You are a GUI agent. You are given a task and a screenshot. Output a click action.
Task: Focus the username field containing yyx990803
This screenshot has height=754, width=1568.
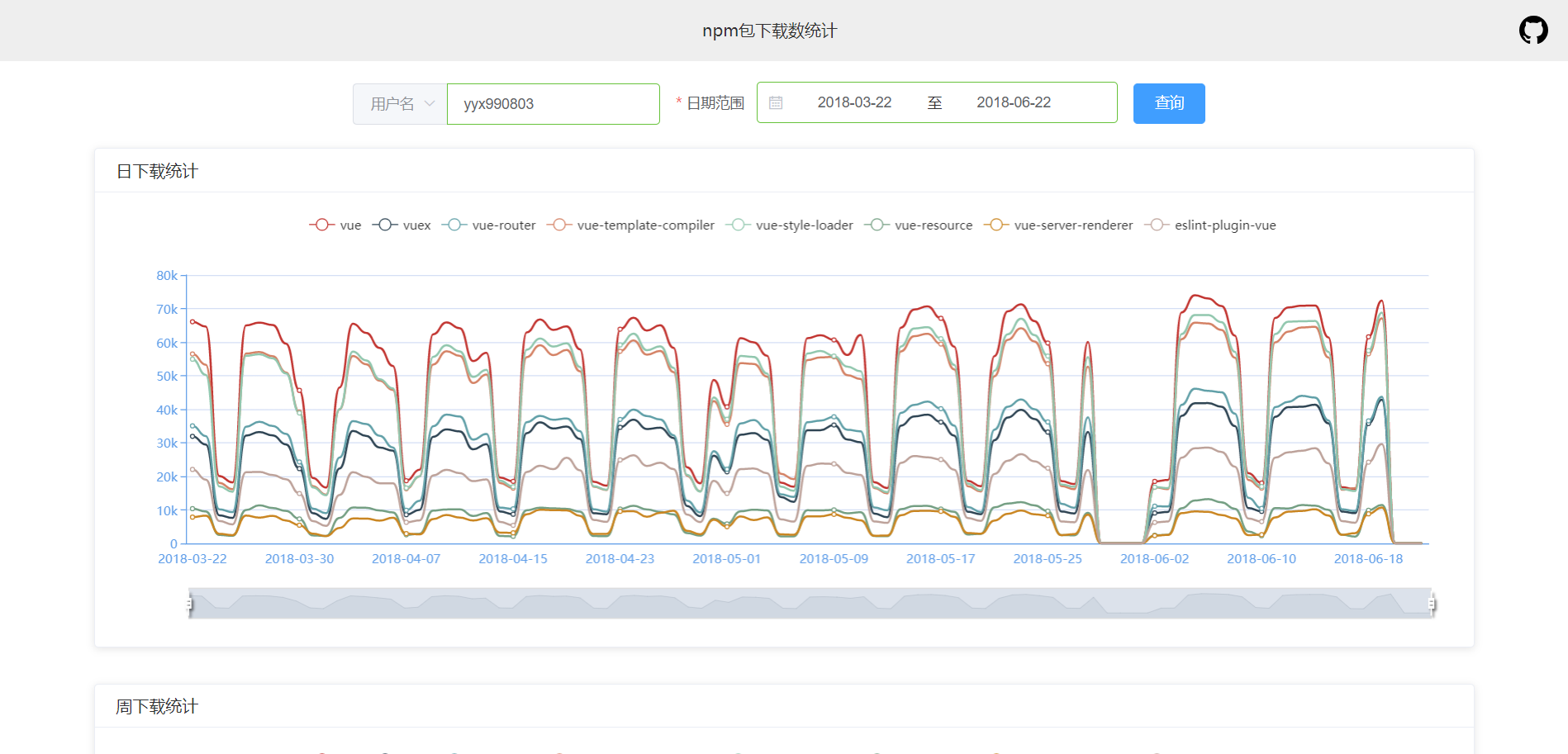tap(554, 104)
